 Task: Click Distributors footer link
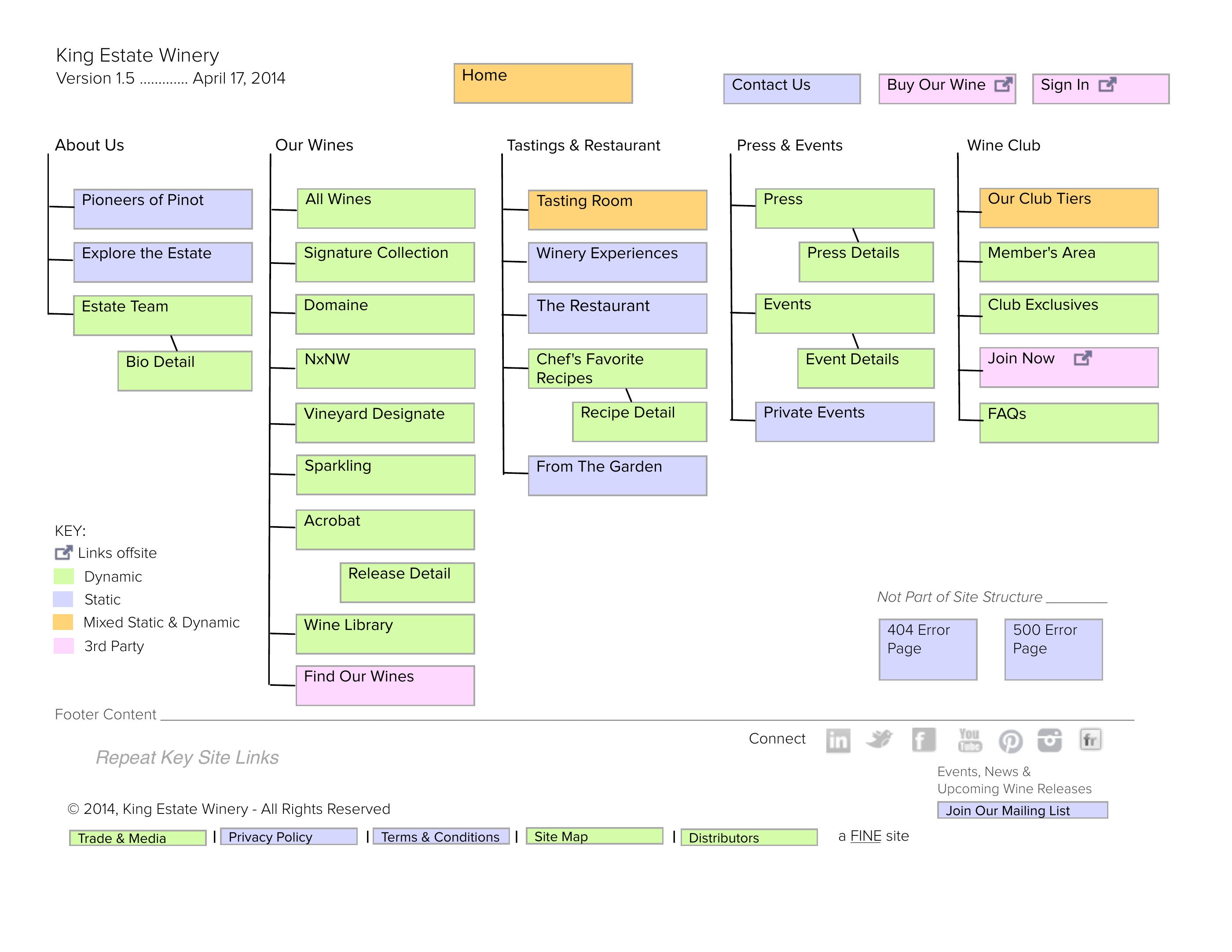[749, 838]
